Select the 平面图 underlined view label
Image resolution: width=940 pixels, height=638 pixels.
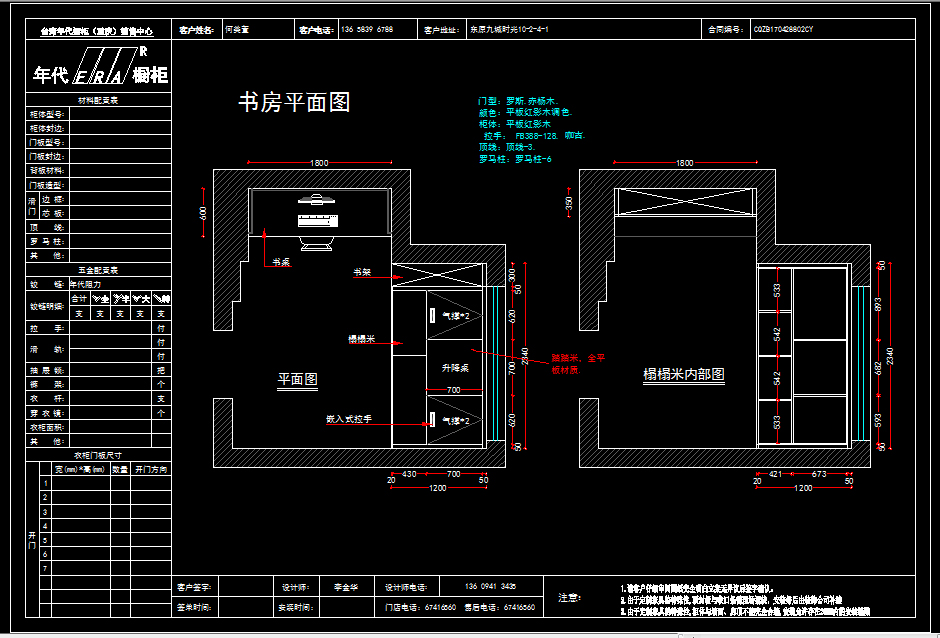(x=297, y=379)
